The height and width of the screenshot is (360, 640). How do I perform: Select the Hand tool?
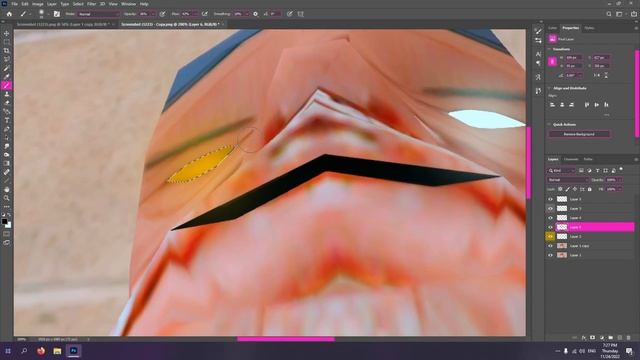click(7, 189)
